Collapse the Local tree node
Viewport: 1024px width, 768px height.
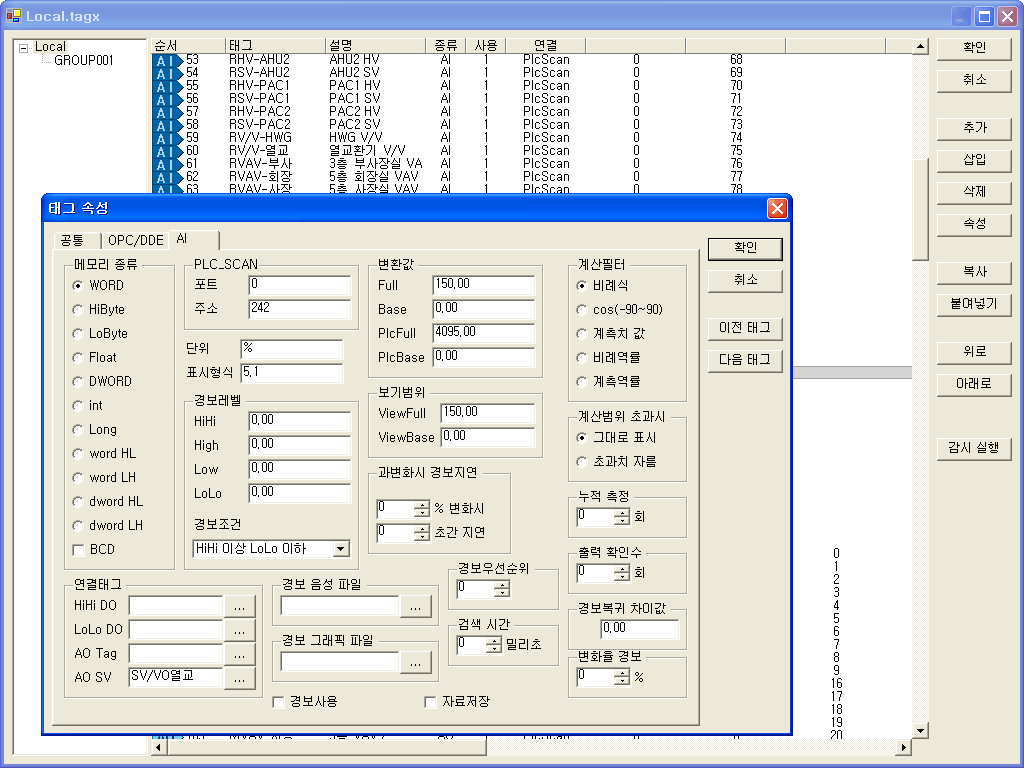pyautogui.click(x=24, y=47)
